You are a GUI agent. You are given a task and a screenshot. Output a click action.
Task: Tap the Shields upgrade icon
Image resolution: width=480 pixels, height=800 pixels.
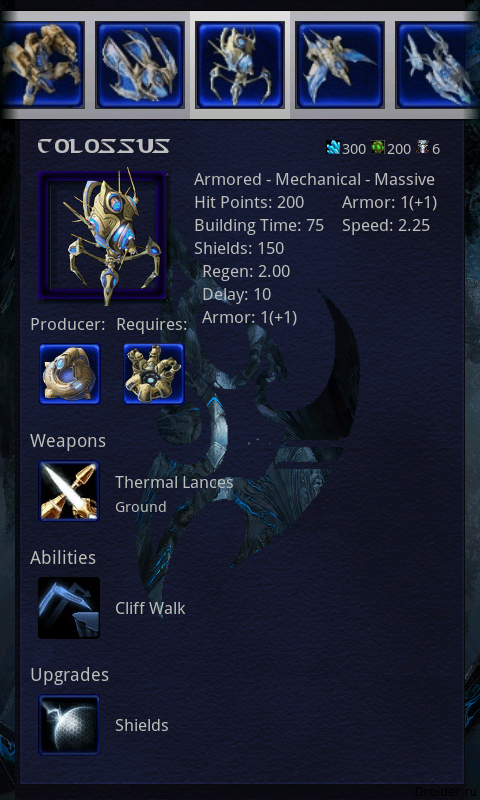tap(69, 725)
